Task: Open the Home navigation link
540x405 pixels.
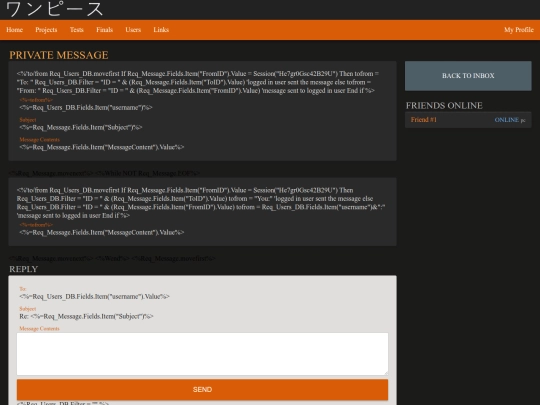Action: [14, 30]
